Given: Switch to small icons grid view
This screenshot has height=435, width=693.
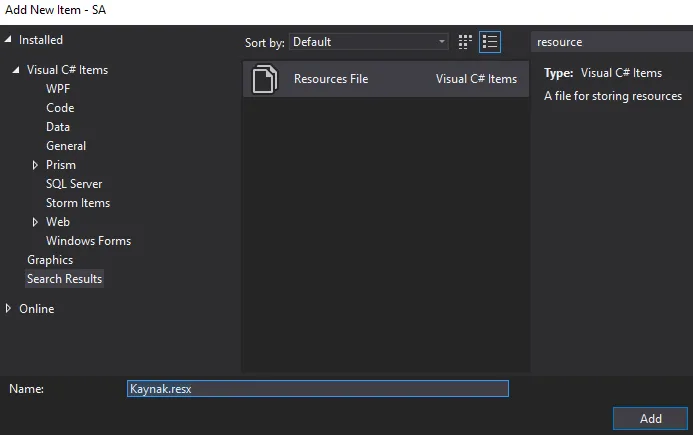Looking at the screenshot, I should click(x=465, y=42).
